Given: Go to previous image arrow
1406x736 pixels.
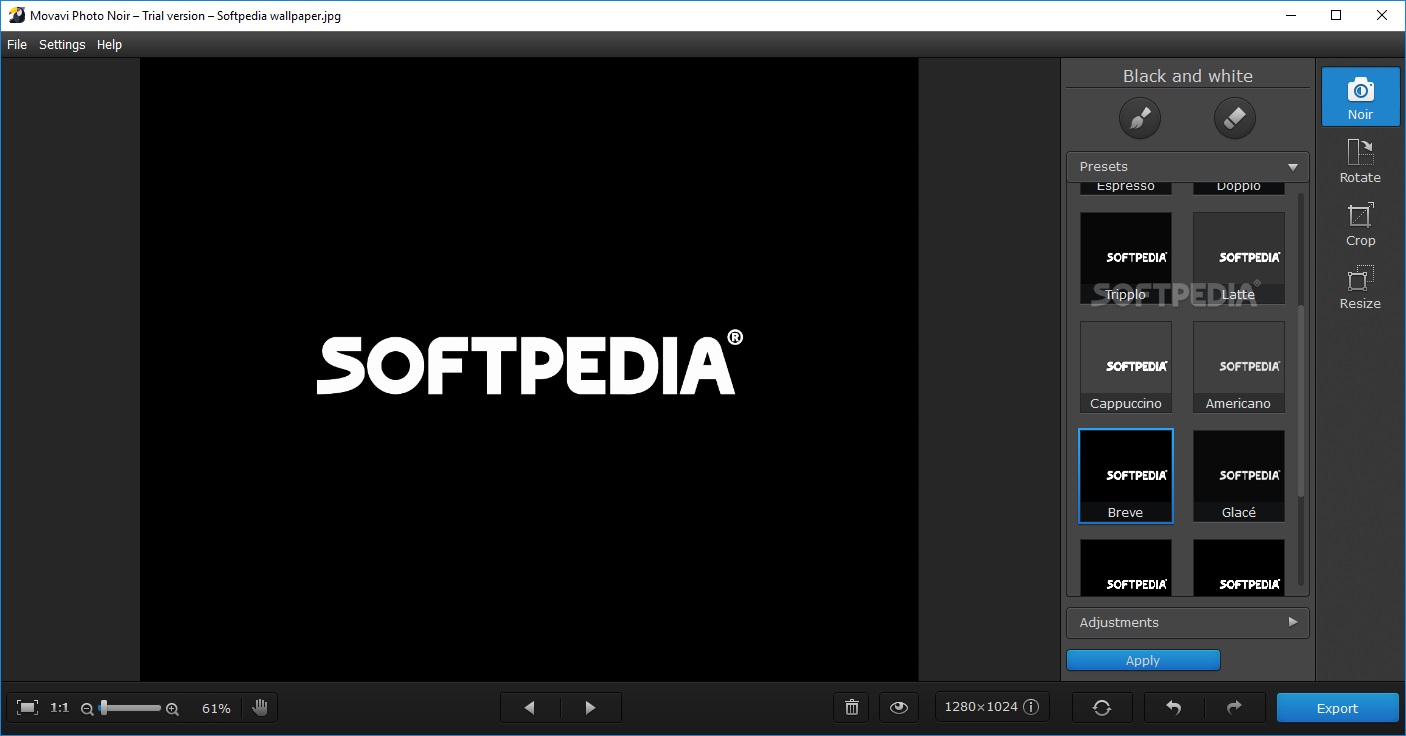Looking at the screenshot, I should pyautogui.click(x=530, y=708).
